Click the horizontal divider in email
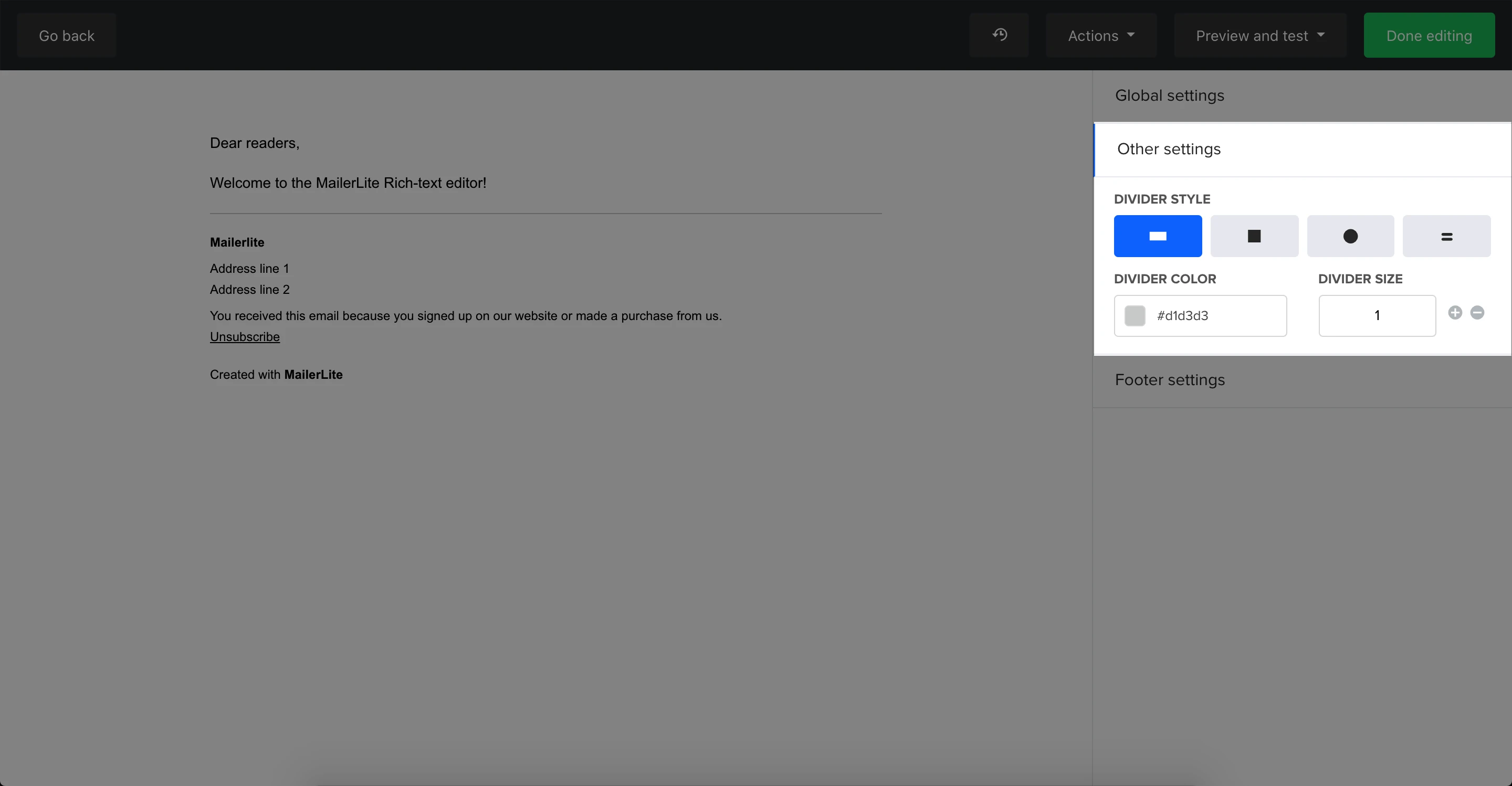Image resolution: width=1512 pixels, height=786 pixels. click(x=545, y=214)
